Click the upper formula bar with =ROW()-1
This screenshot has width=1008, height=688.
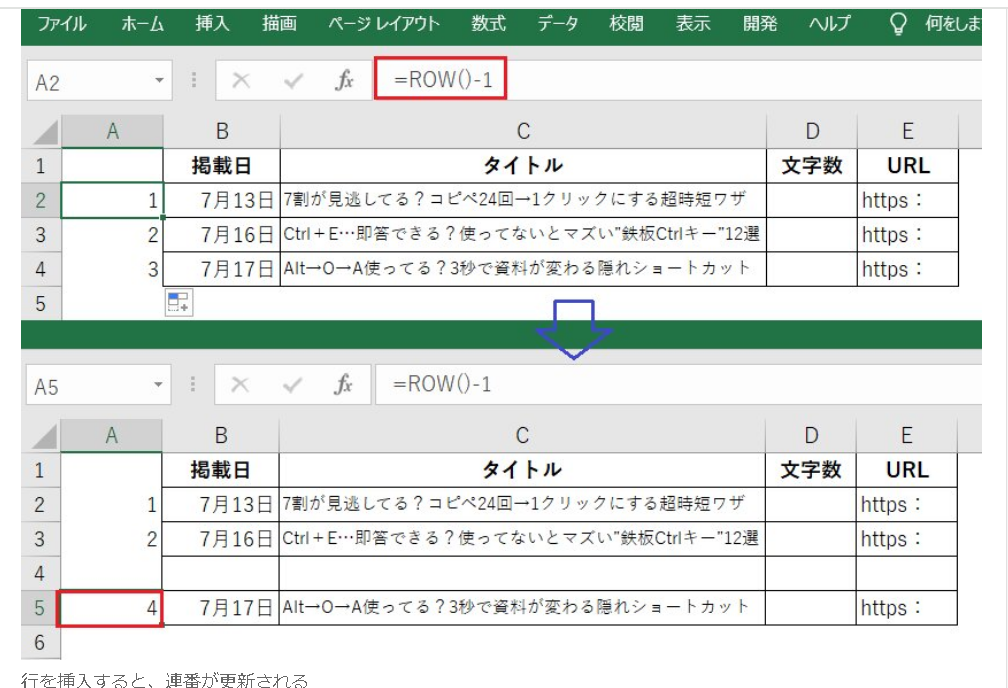(x=679, y=79)
